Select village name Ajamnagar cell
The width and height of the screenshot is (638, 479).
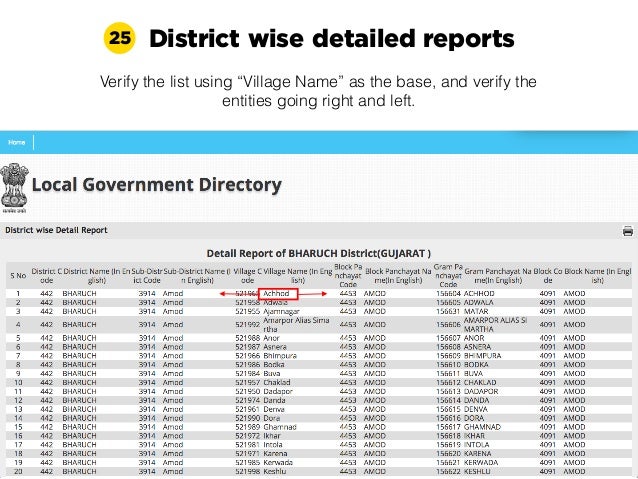[281, 311]
